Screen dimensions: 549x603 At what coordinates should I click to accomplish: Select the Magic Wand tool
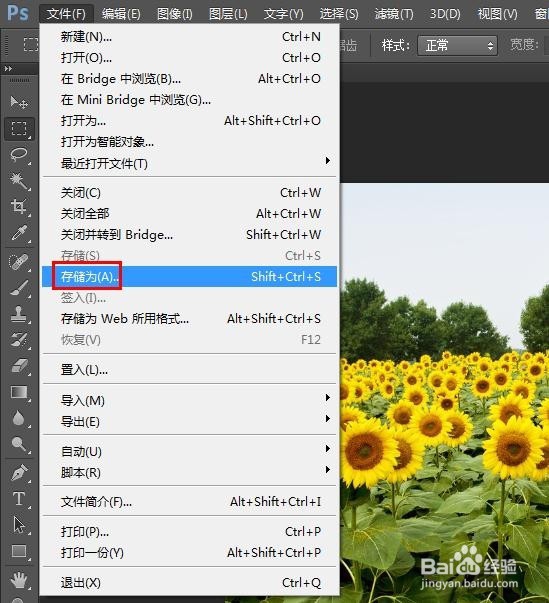tap(19, 181)
